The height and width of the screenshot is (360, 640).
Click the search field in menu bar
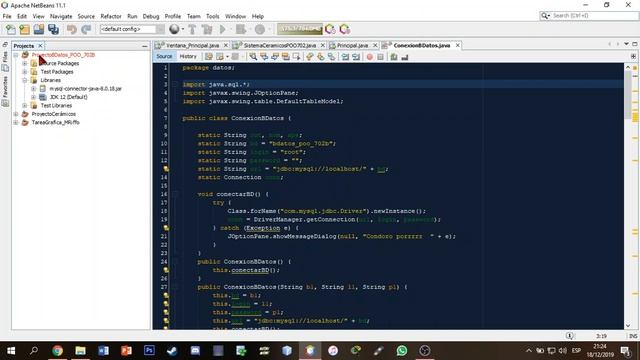[x=589, y=16]
